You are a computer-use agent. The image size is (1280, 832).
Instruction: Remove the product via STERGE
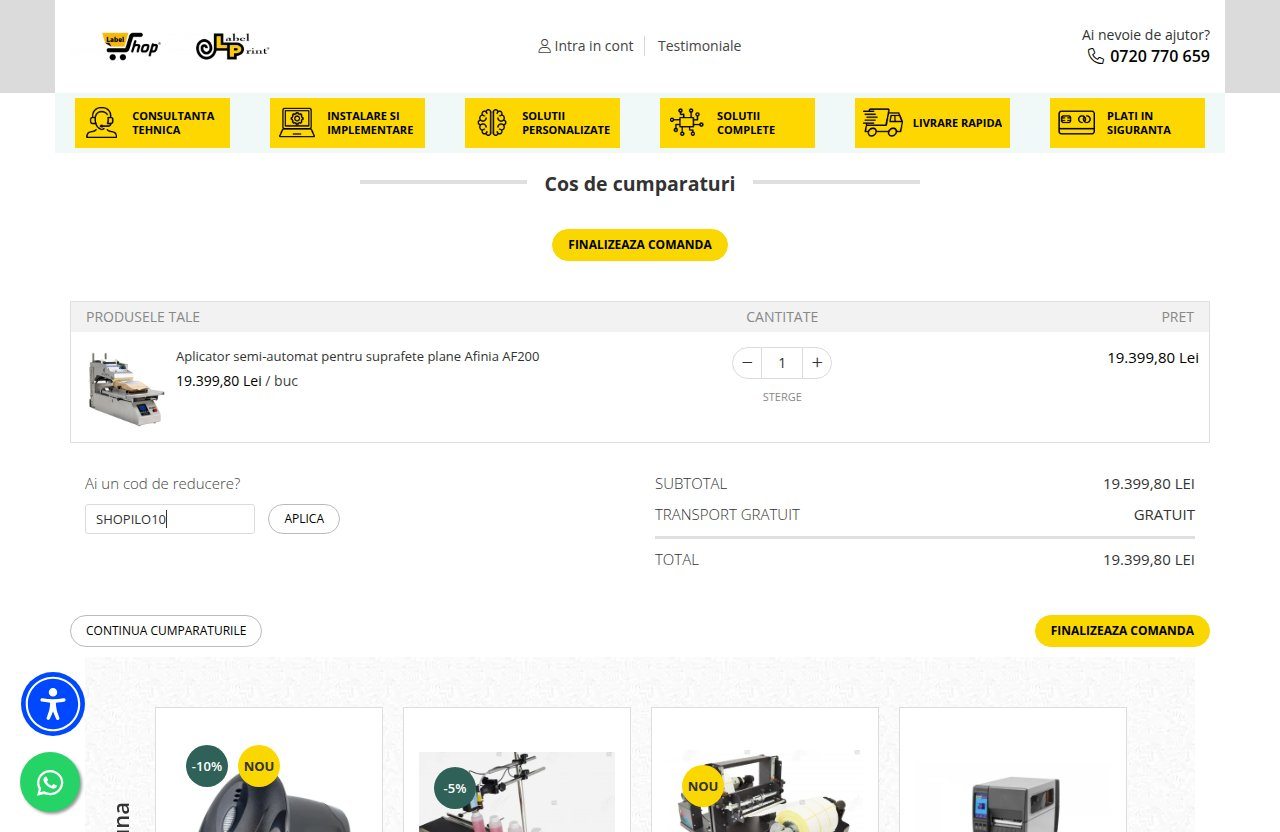[x=782, y=397]
